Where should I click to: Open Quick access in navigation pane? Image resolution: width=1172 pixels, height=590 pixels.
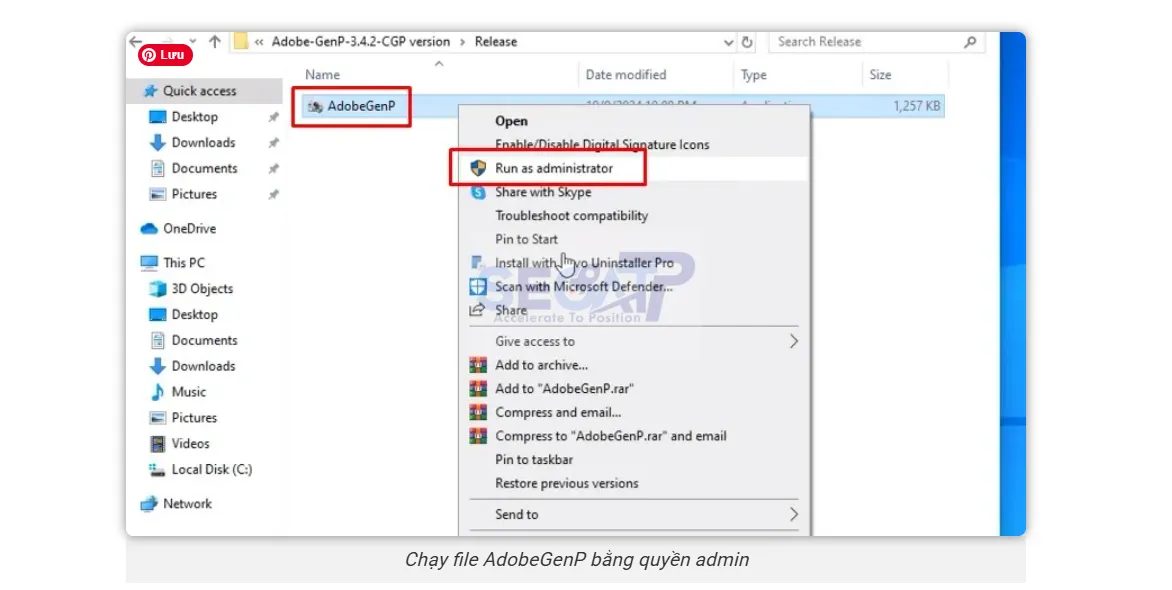tap(200, 91)
